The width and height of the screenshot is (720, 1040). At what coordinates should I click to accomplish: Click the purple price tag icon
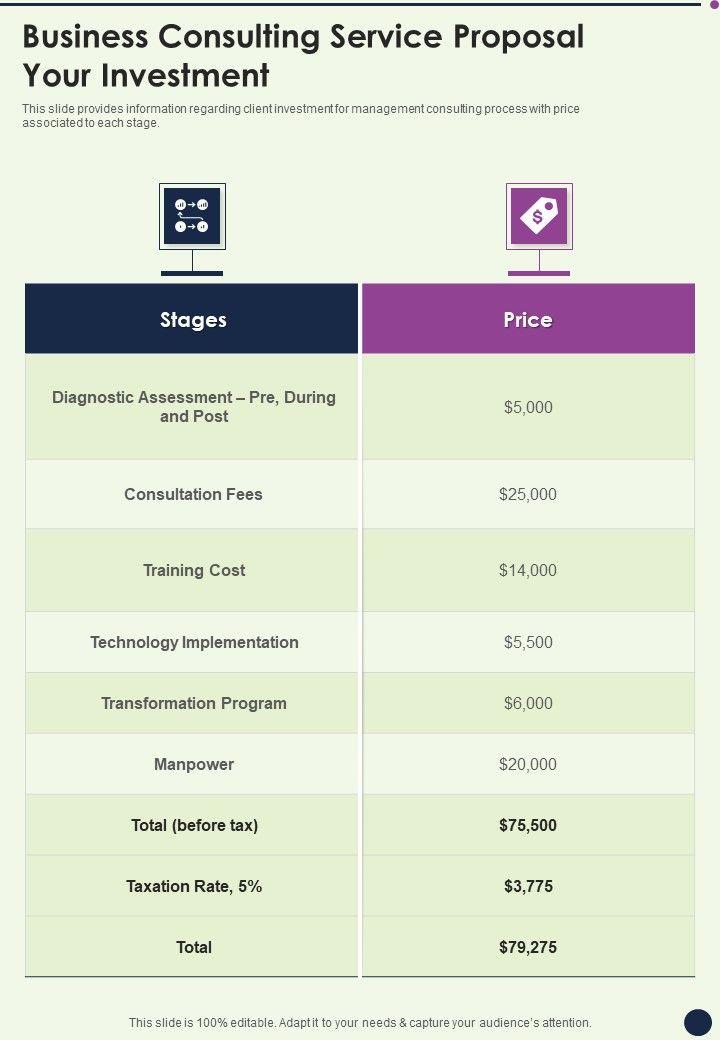pyautogui.click(x=539, y=216)
